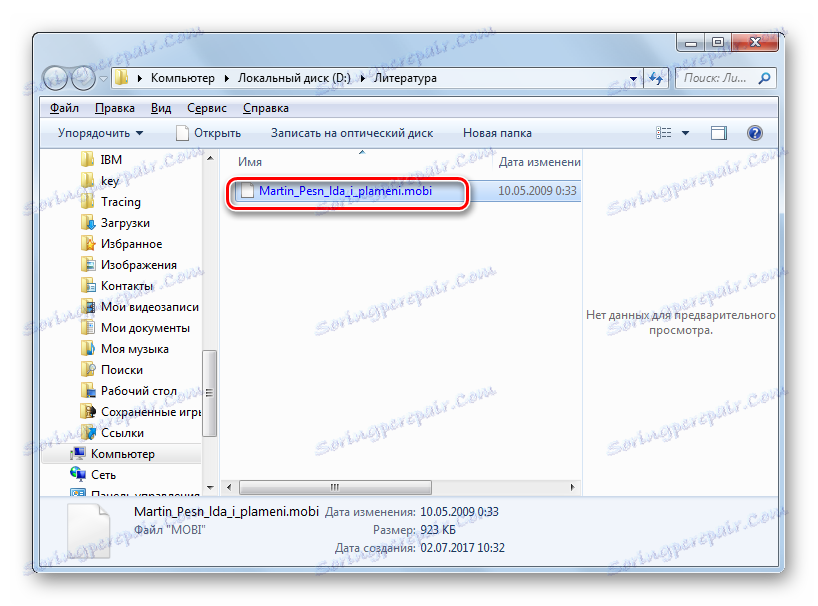
Task: Open the Сервис menu
Action: (207, 108)
